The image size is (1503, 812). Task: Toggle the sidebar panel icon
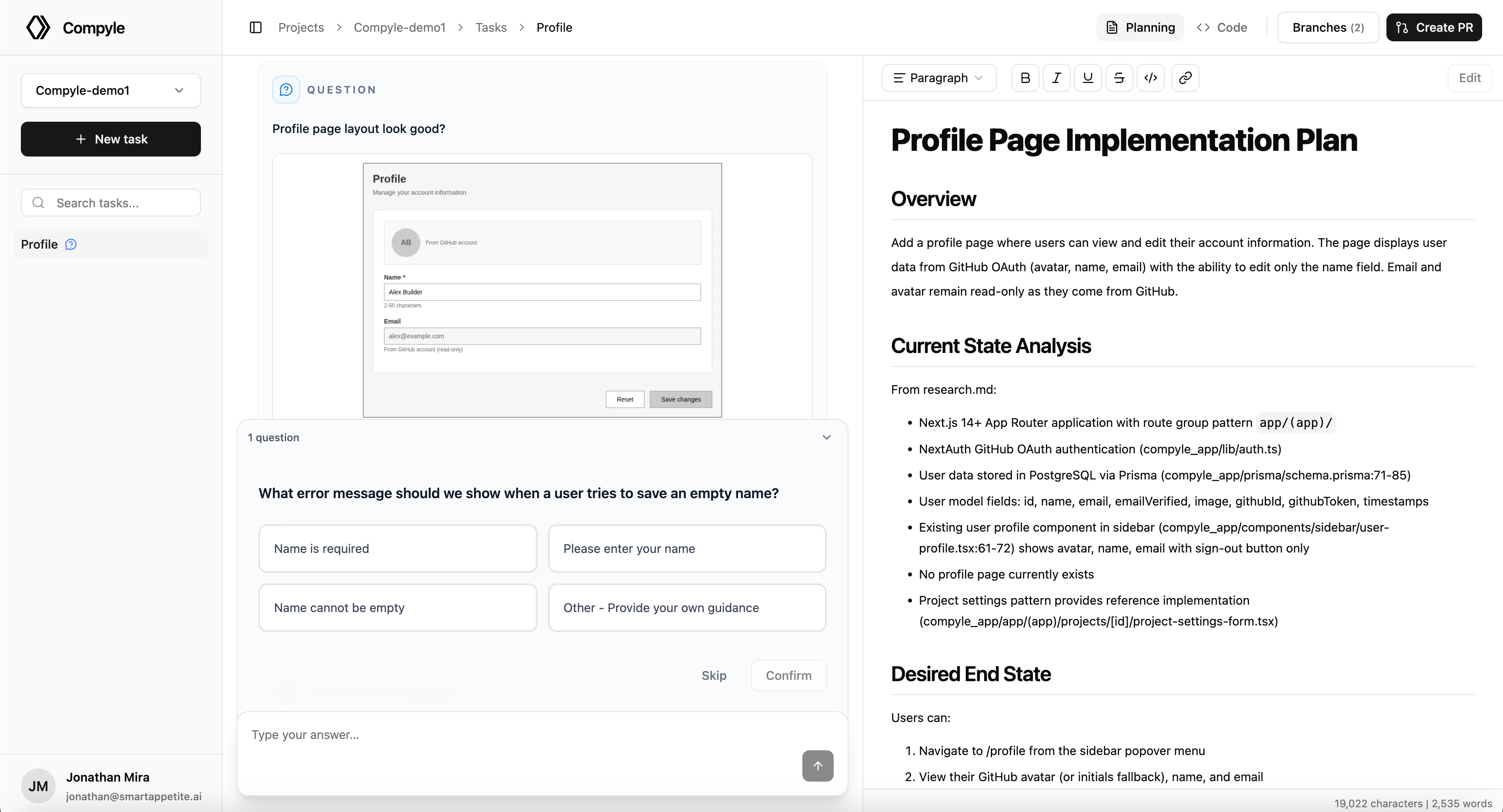click(255, 27)
